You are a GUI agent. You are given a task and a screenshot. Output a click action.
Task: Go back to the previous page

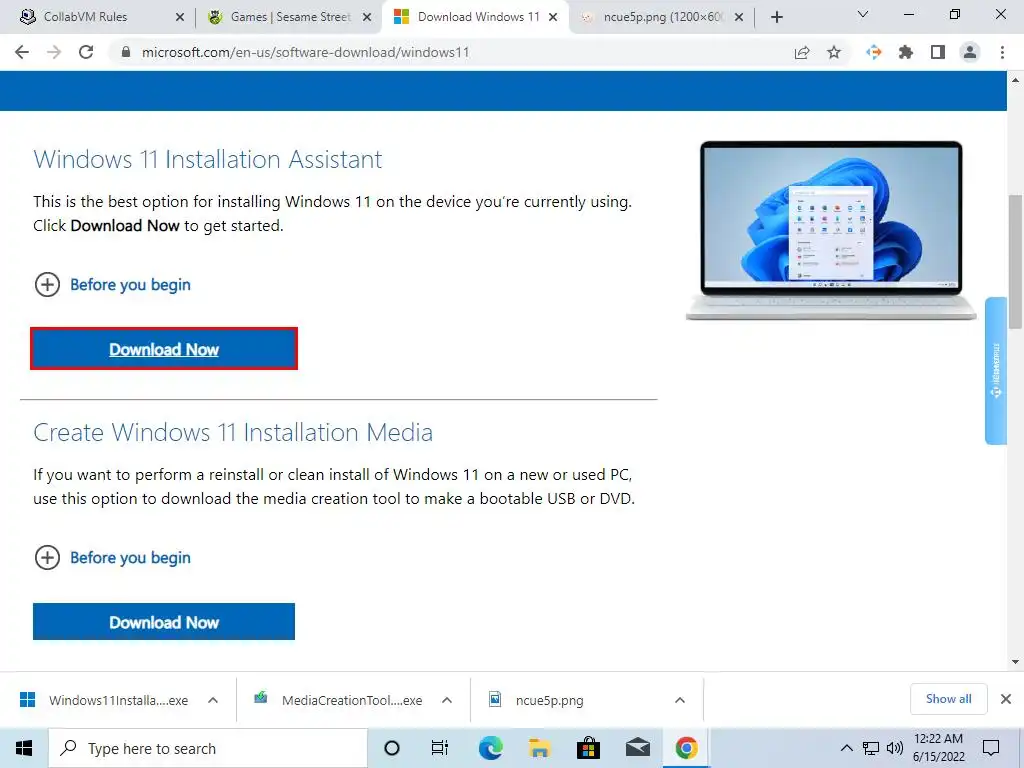click(x=22, y=52)
